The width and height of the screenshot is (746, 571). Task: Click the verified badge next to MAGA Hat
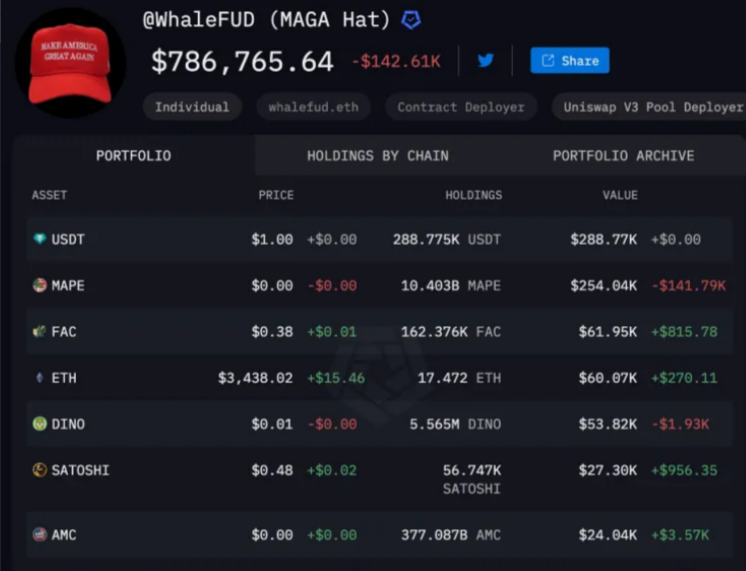(411, 20)
